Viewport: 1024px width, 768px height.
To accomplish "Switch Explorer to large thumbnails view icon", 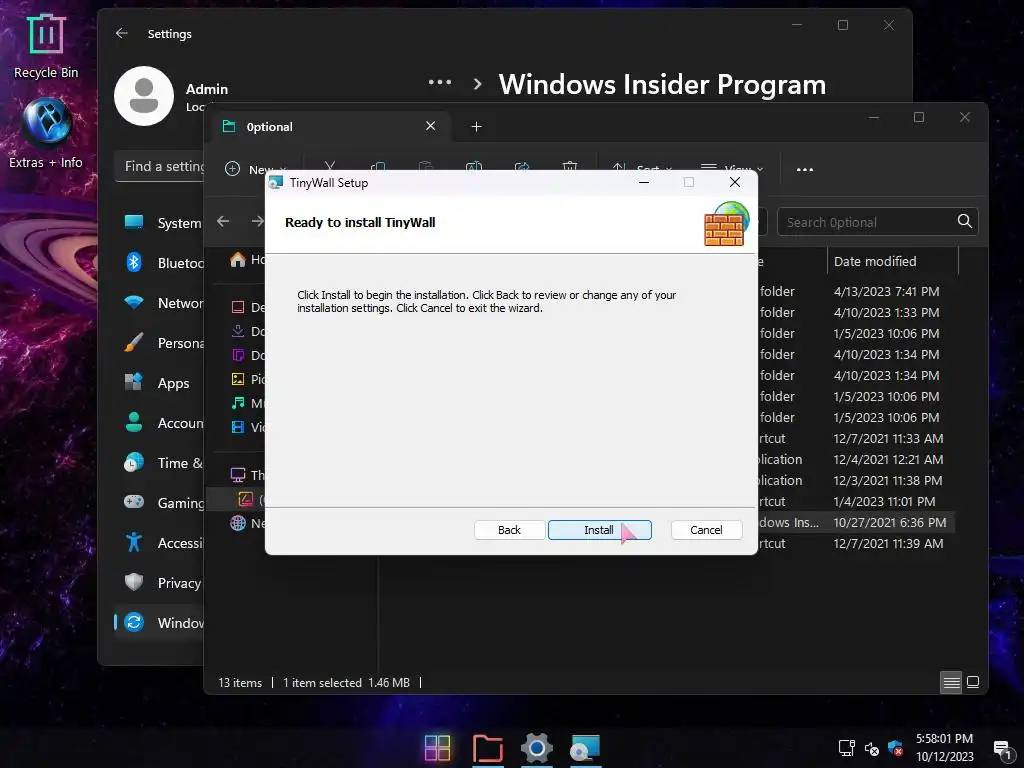I will click(x=973, y=682).
